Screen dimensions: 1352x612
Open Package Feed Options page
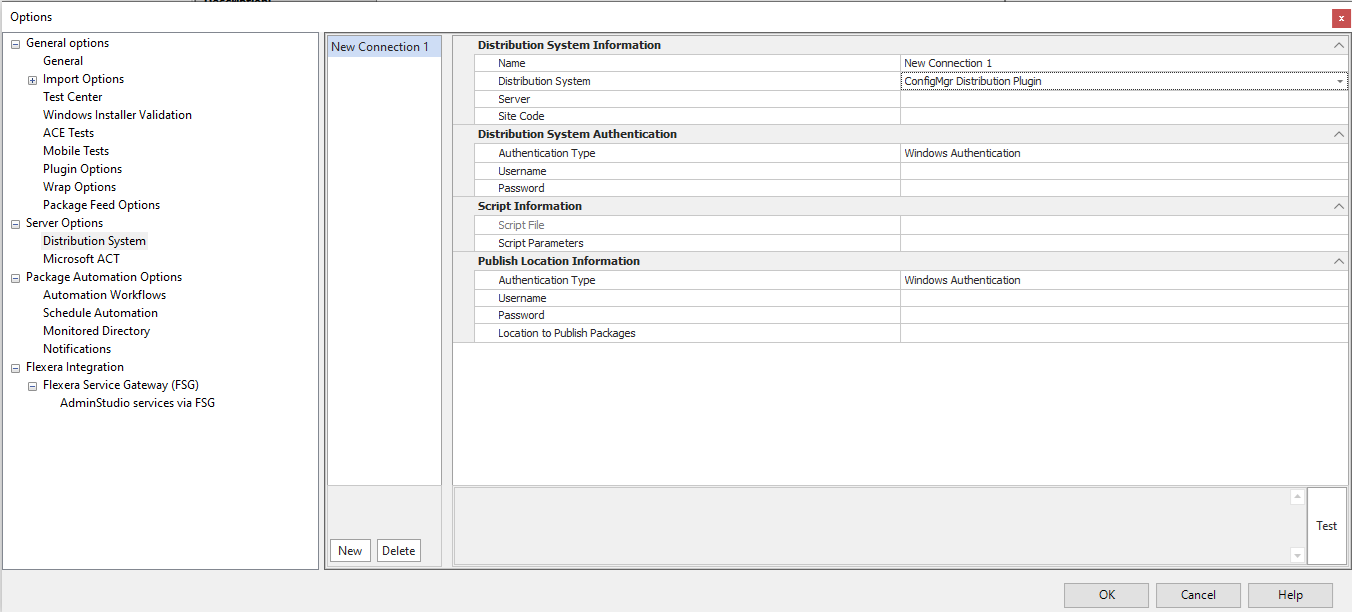(x=101, y=205)
